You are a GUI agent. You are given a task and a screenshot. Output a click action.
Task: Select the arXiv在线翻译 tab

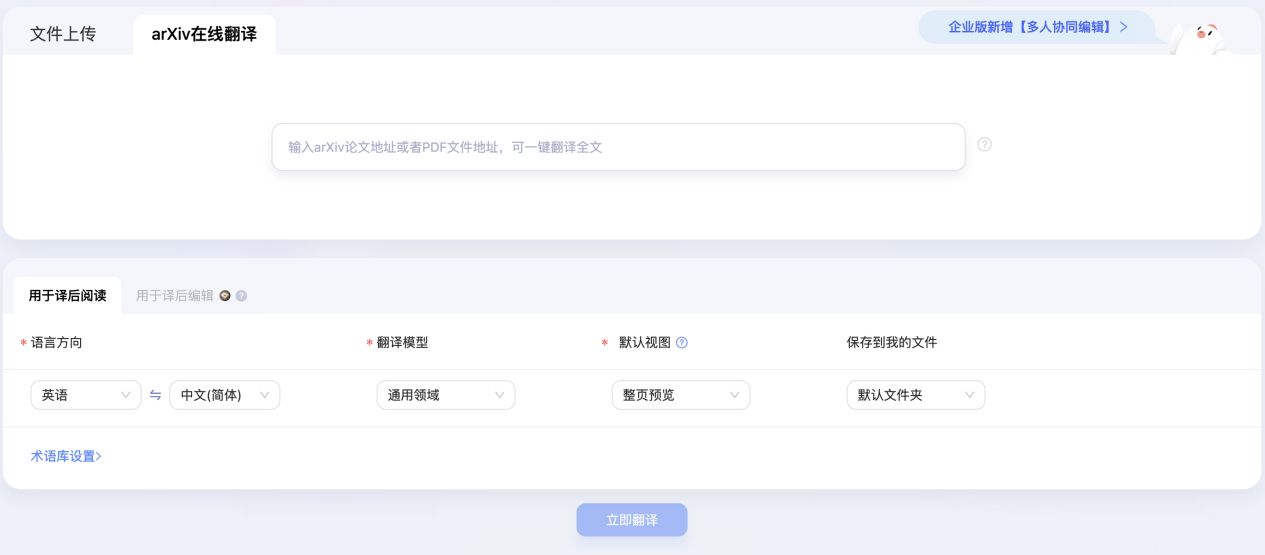pos(204,34)
